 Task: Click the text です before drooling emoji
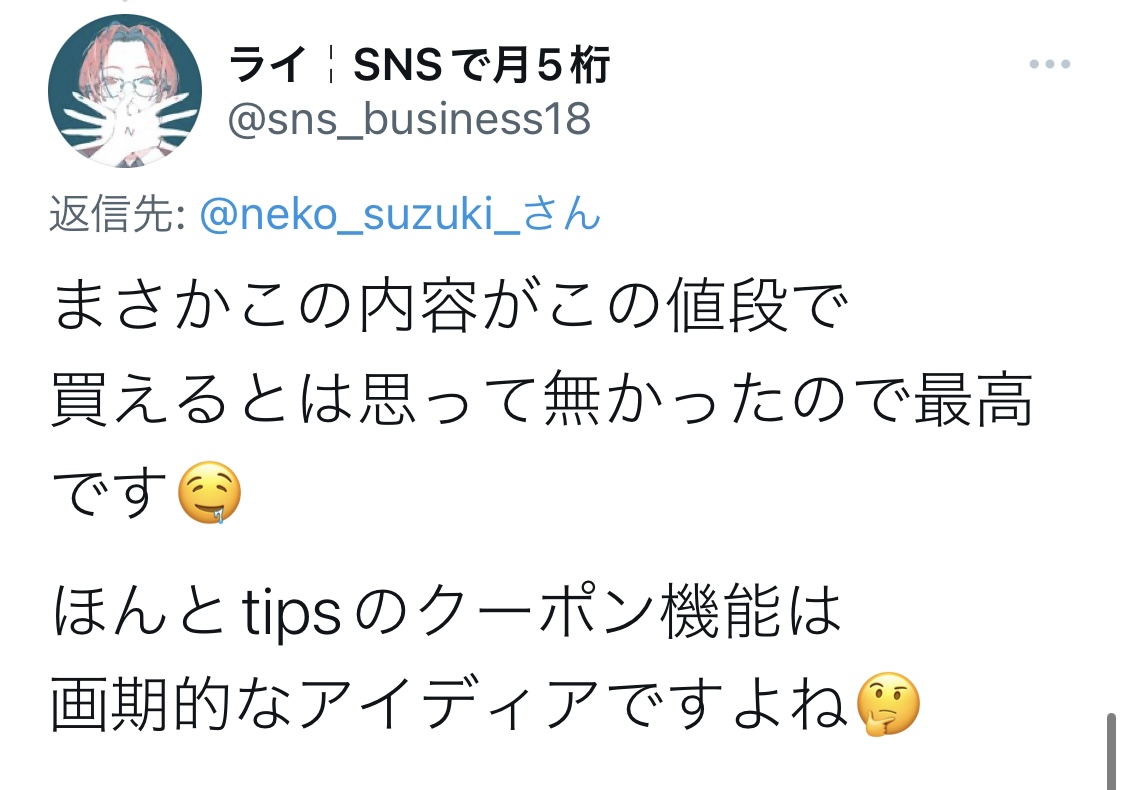(110, 492)
